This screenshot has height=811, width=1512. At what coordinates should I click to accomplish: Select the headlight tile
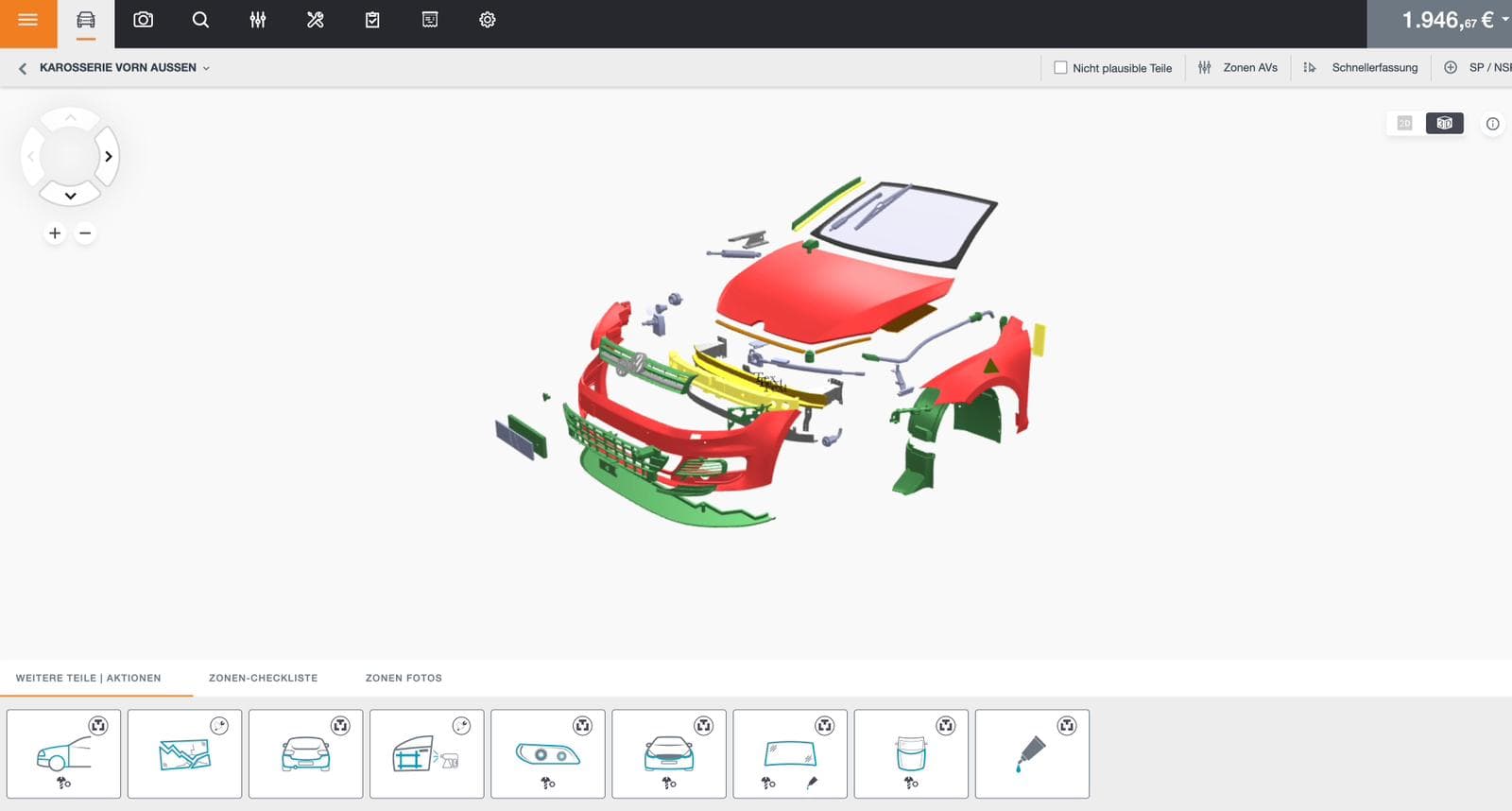point(547,754)
